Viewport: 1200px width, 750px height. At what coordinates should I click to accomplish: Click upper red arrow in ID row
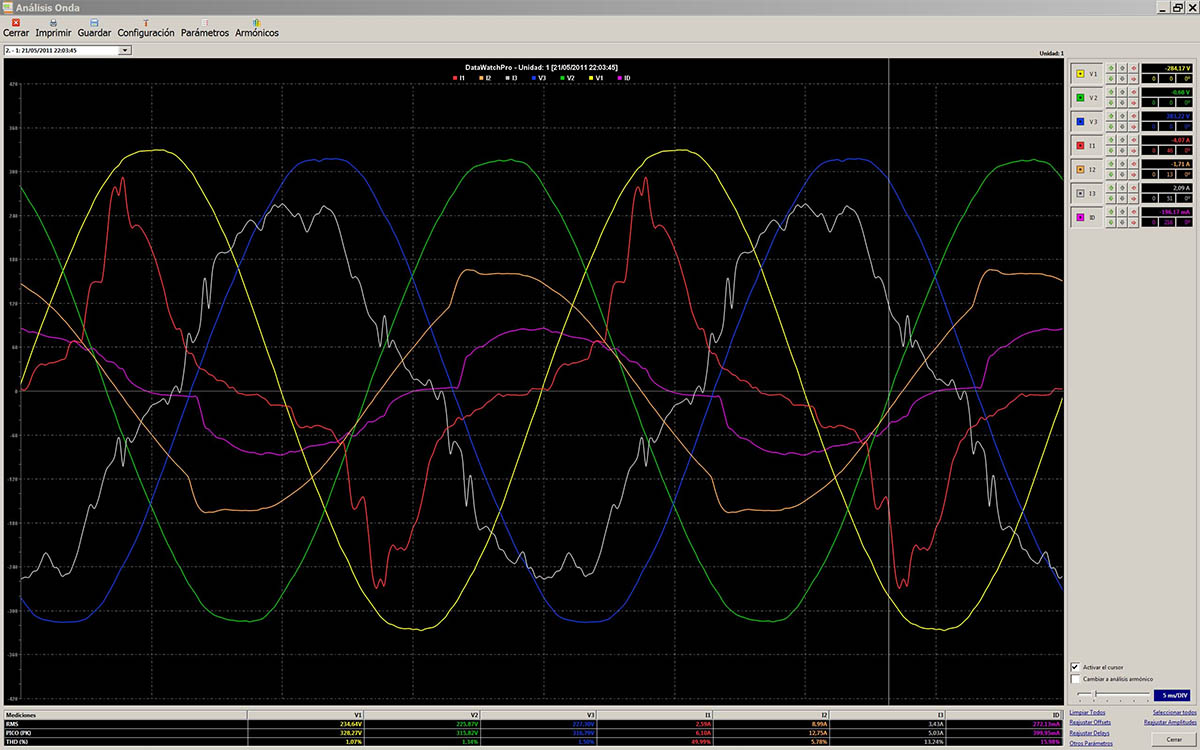tap(1134, 213)
